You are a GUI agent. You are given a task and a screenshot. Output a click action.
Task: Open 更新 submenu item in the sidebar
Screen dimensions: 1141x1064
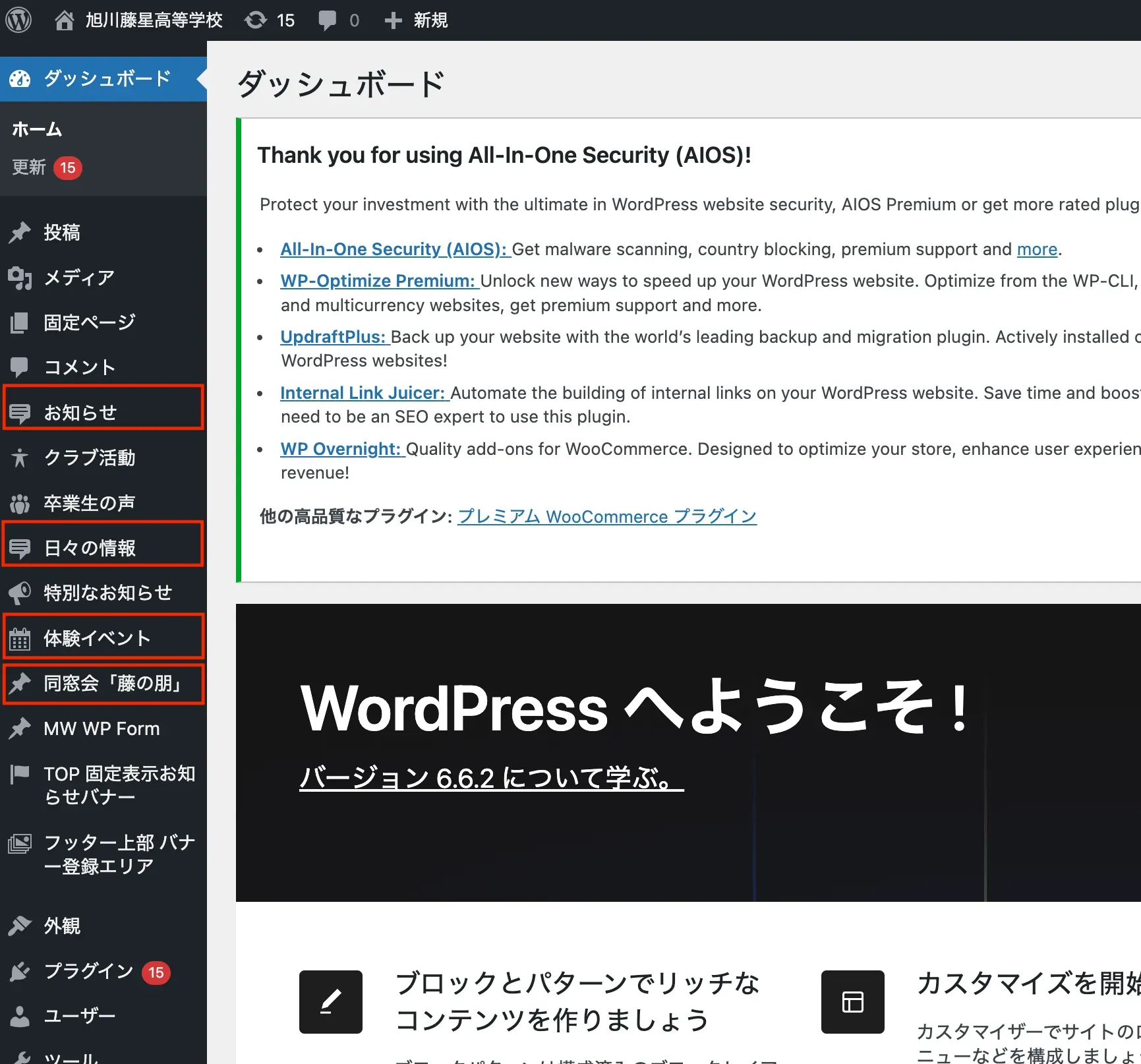coord(29,167)
